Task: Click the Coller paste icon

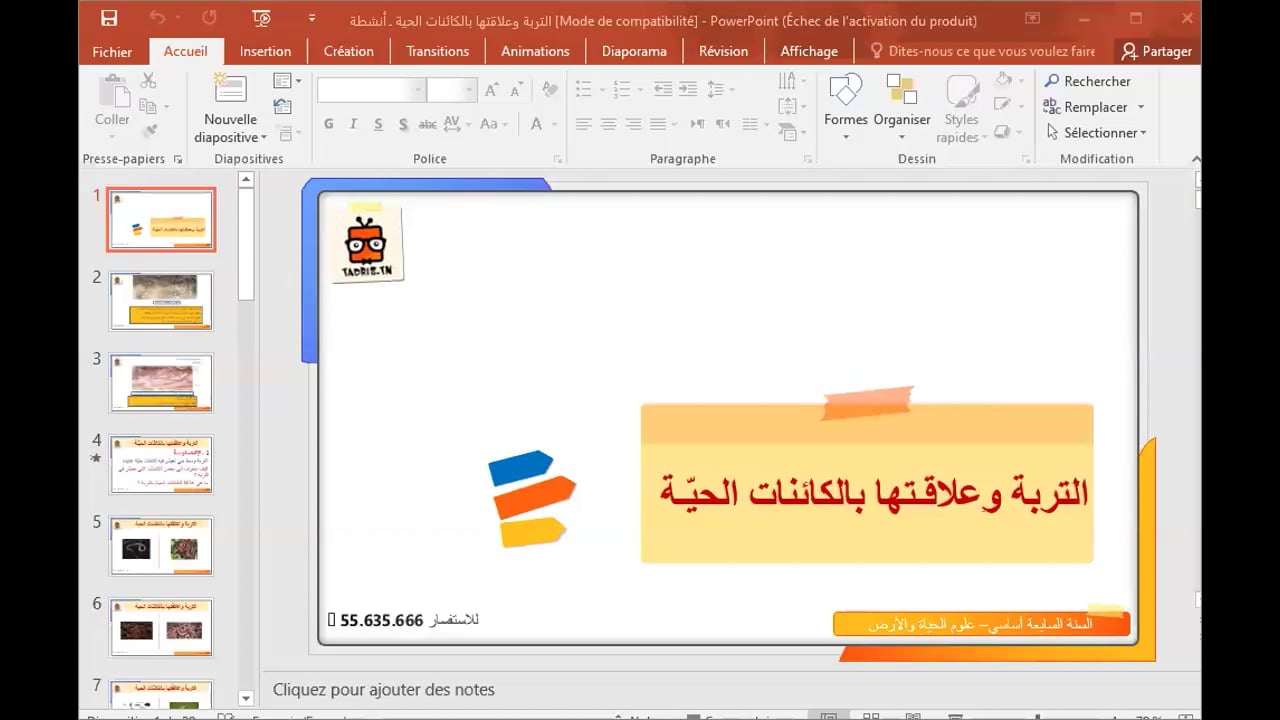Action: coord(112,92)
